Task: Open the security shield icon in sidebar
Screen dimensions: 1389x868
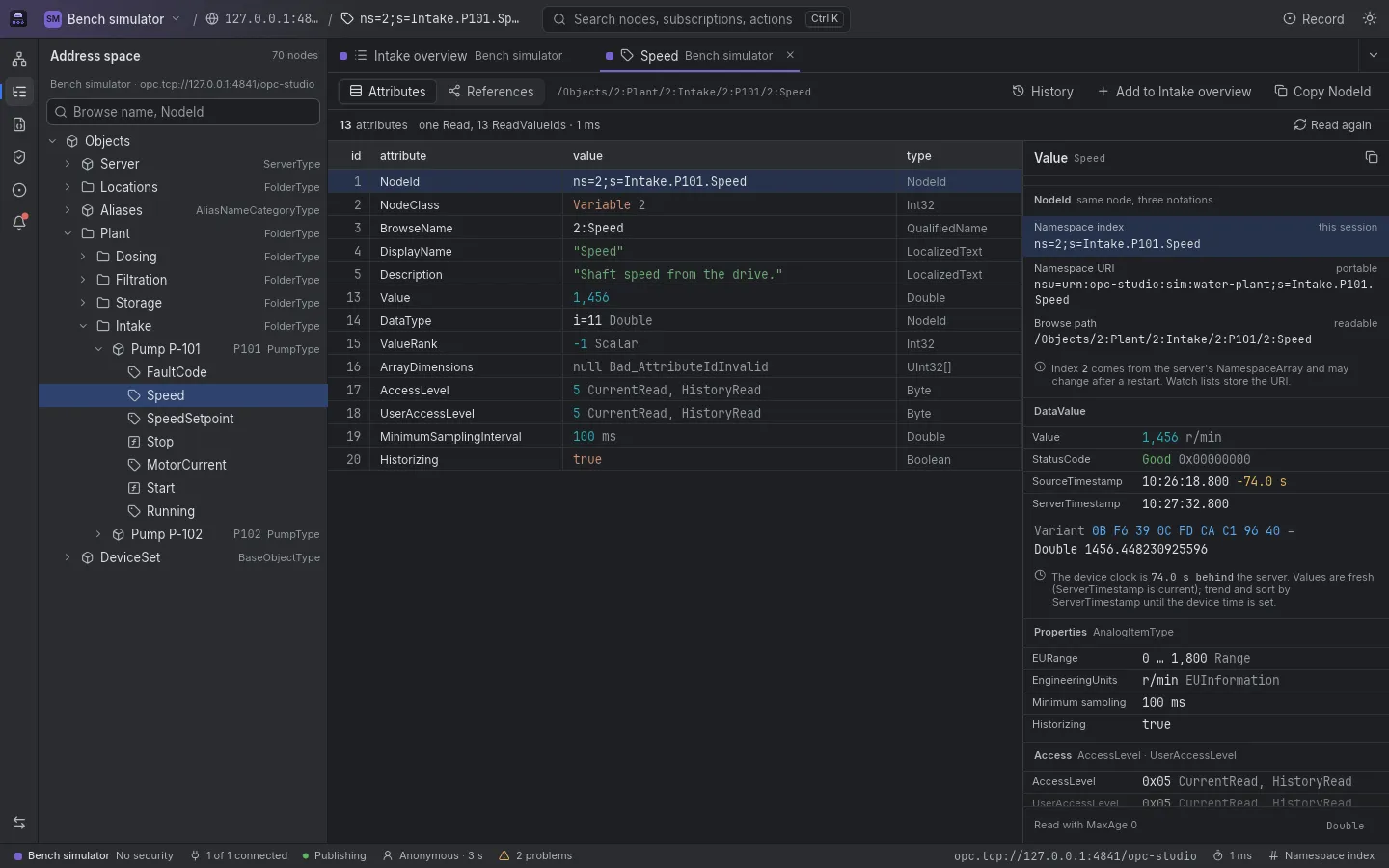Action: (x=19, y=157)
